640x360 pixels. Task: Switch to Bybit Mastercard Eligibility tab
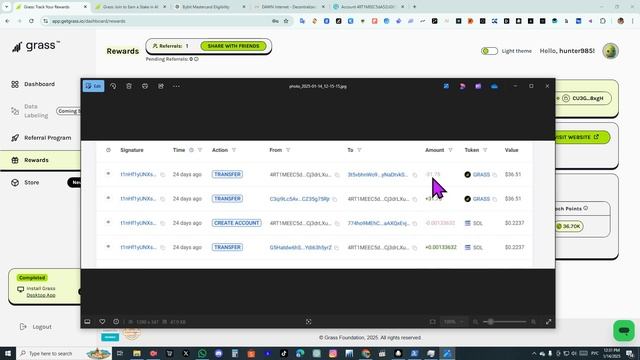[209, 7]
